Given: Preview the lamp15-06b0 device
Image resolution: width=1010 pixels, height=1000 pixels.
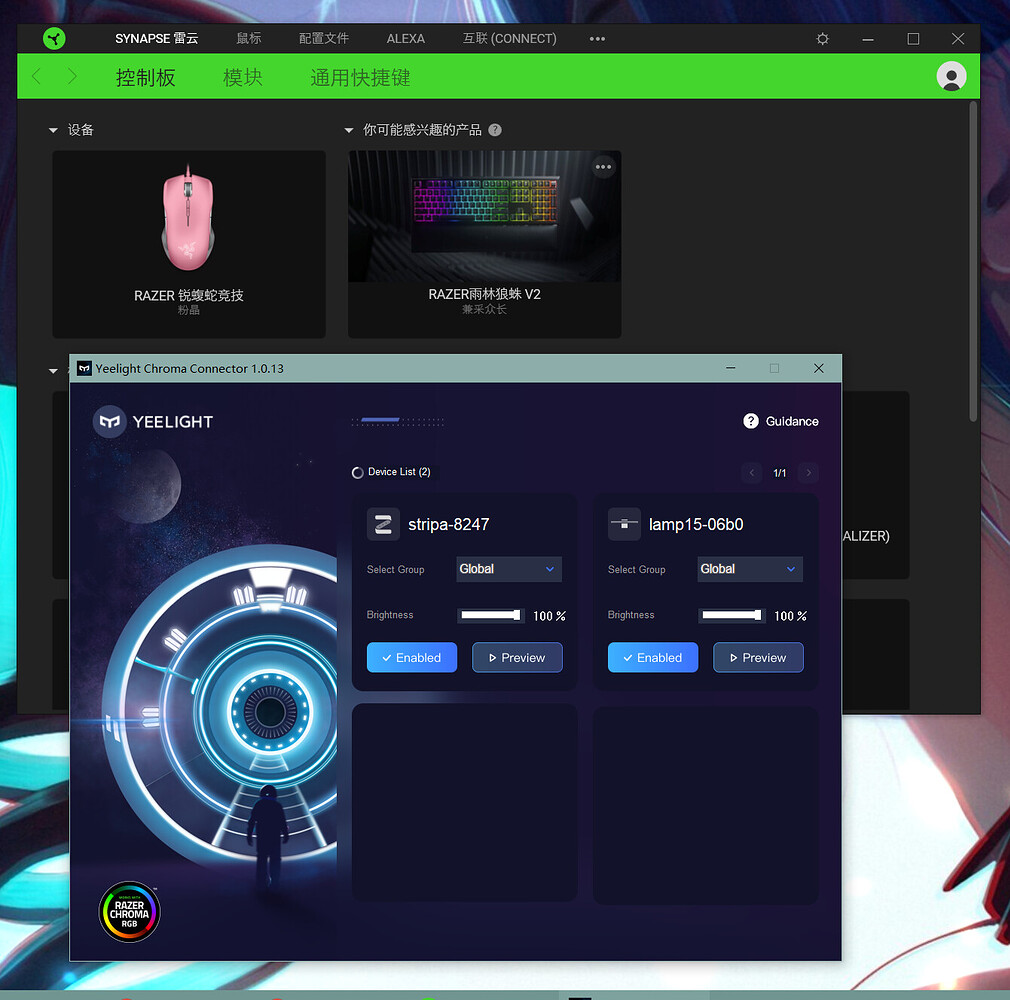Looking at the screenshot, I should 758,657.
